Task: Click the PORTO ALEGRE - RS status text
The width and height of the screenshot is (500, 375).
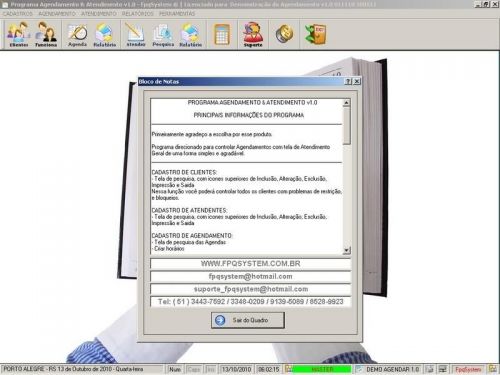Action: (x=73, y=369)
